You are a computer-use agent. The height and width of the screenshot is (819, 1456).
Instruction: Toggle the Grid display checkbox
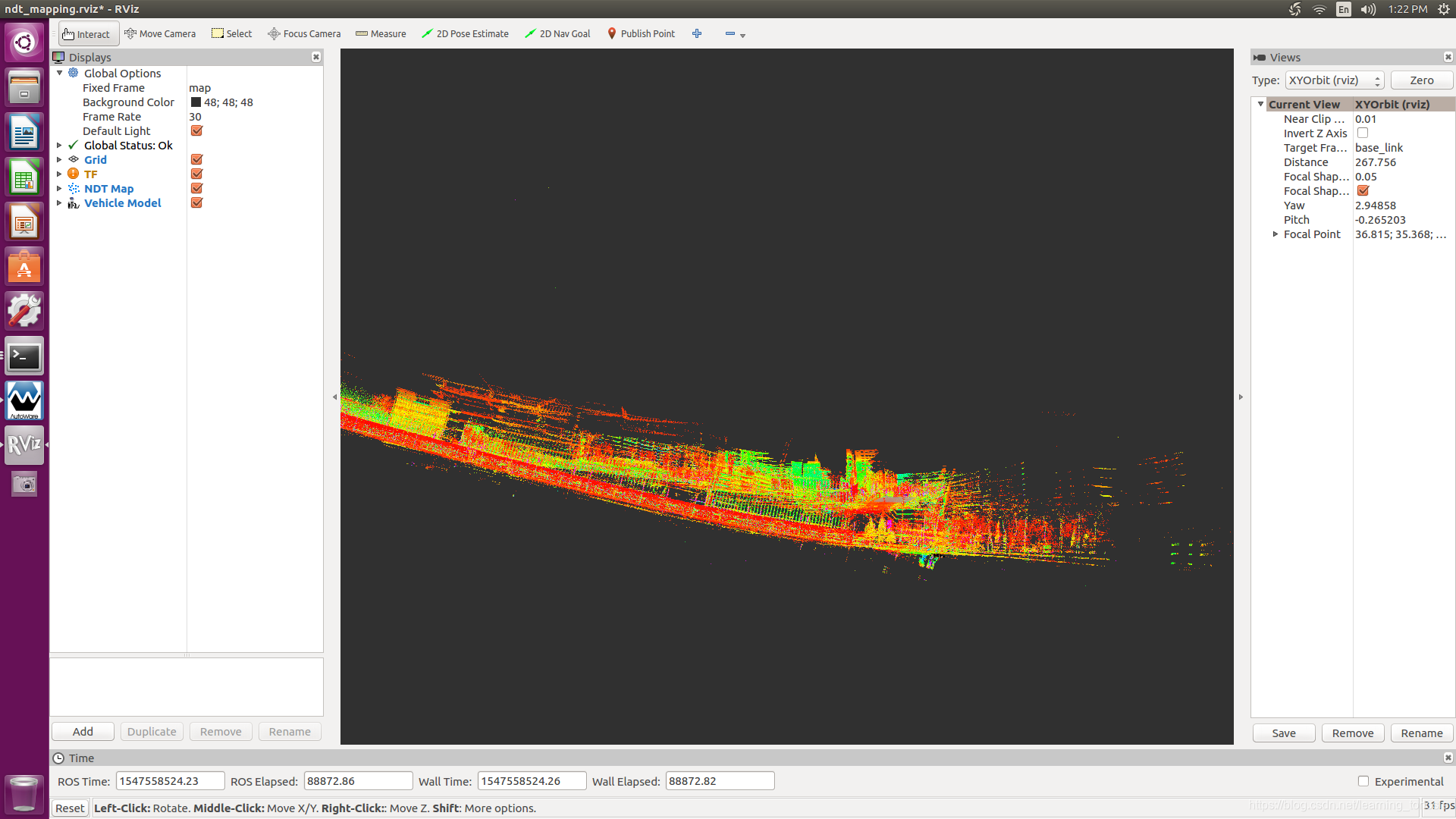pyautogui.click(x=196, y=160)
